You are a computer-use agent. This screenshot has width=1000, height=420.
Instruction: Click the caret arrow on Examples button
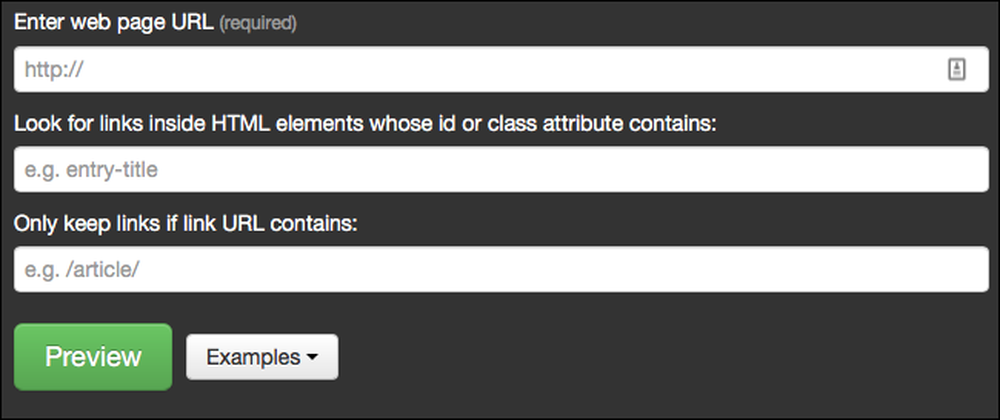coord(312,358)
